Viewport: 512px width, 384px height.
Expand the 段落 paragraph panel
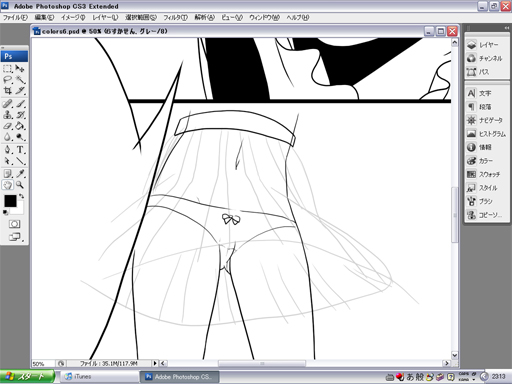click(487, 107)
